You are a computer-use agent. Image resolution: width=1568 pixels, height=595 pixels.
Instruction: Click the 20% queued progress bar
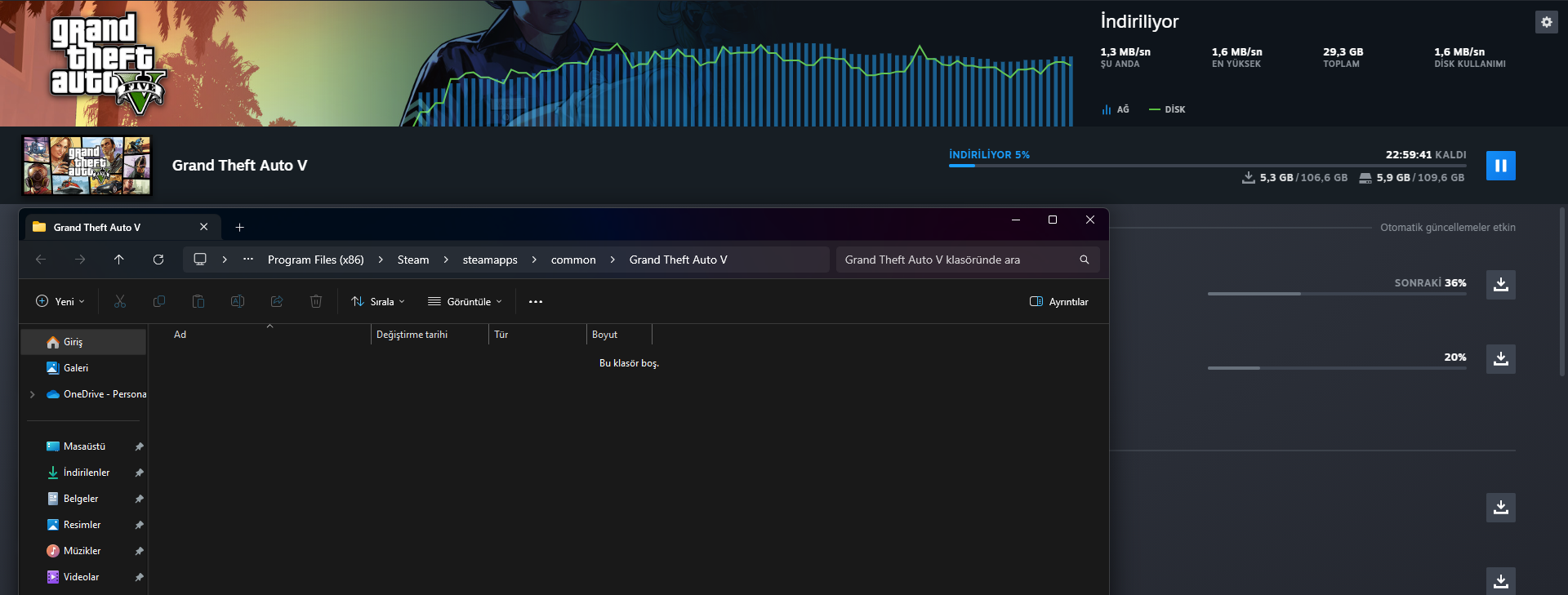click(1337, 368)
